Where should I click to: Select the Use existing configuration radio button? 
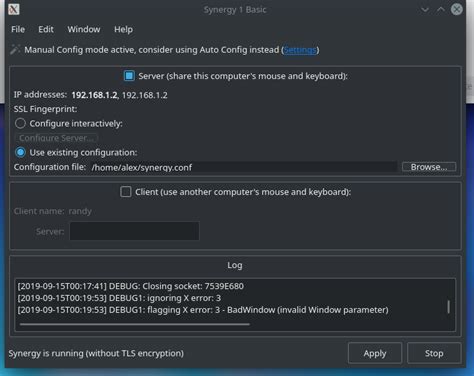[20, 152]
